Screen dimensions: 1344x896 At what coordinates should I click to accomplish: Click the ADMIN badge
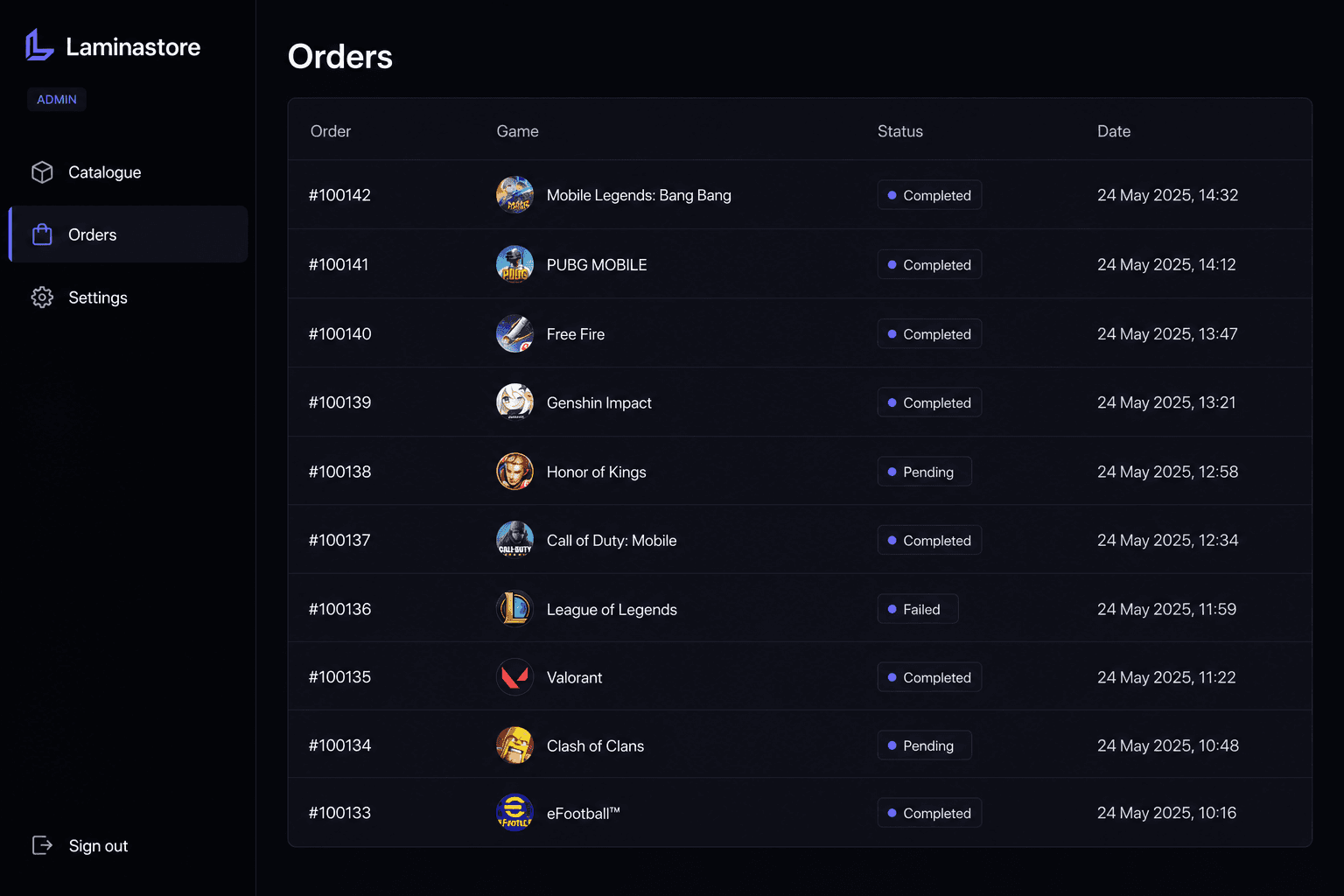coord(57,100)
